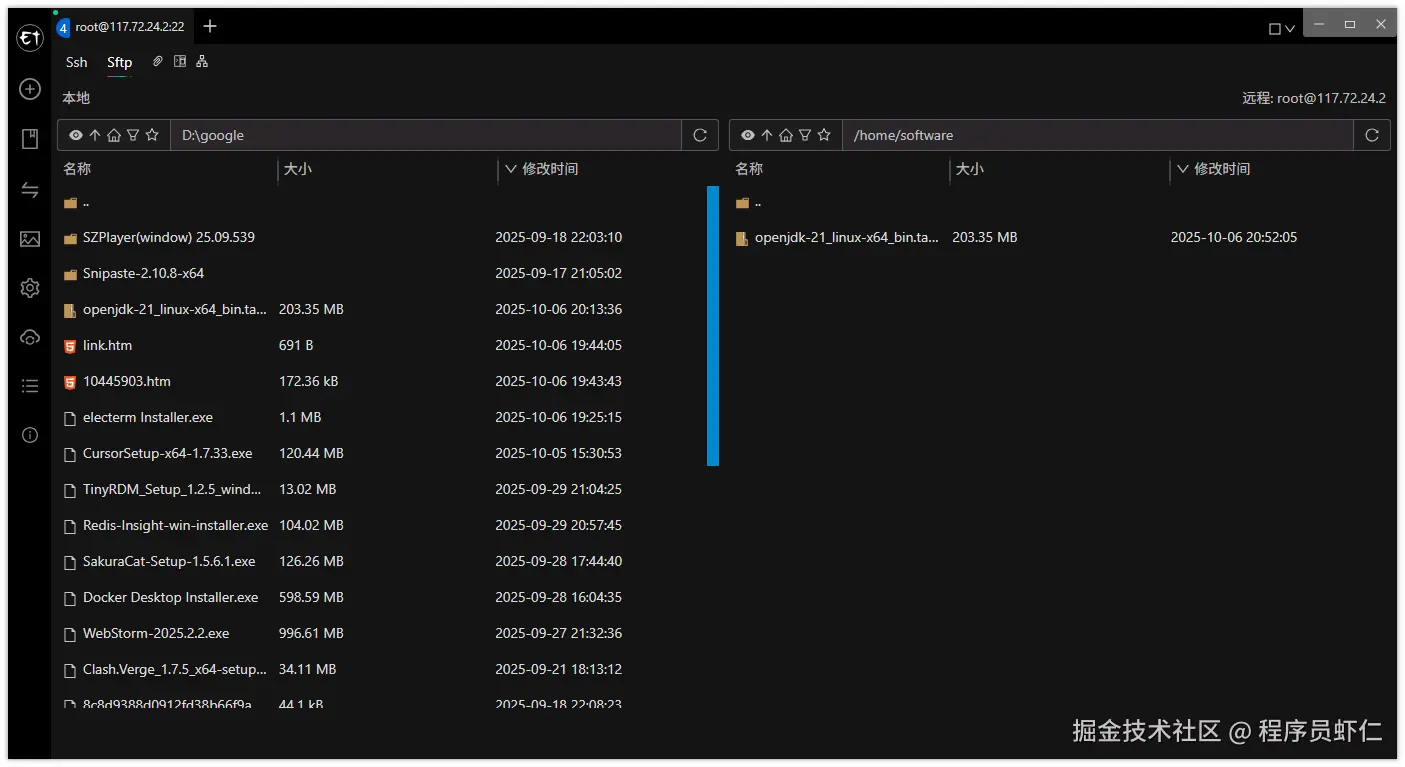Image resolution: width=1405 pixels, height=767 pixels.
Task: Click the blue local panel scrollbar
Action: click(713, 326)
